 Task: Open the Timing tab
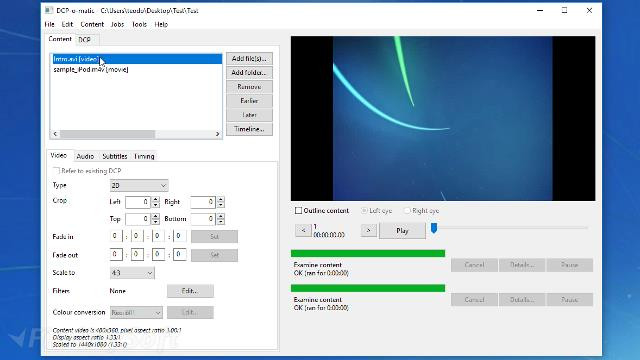coord(144,156)
